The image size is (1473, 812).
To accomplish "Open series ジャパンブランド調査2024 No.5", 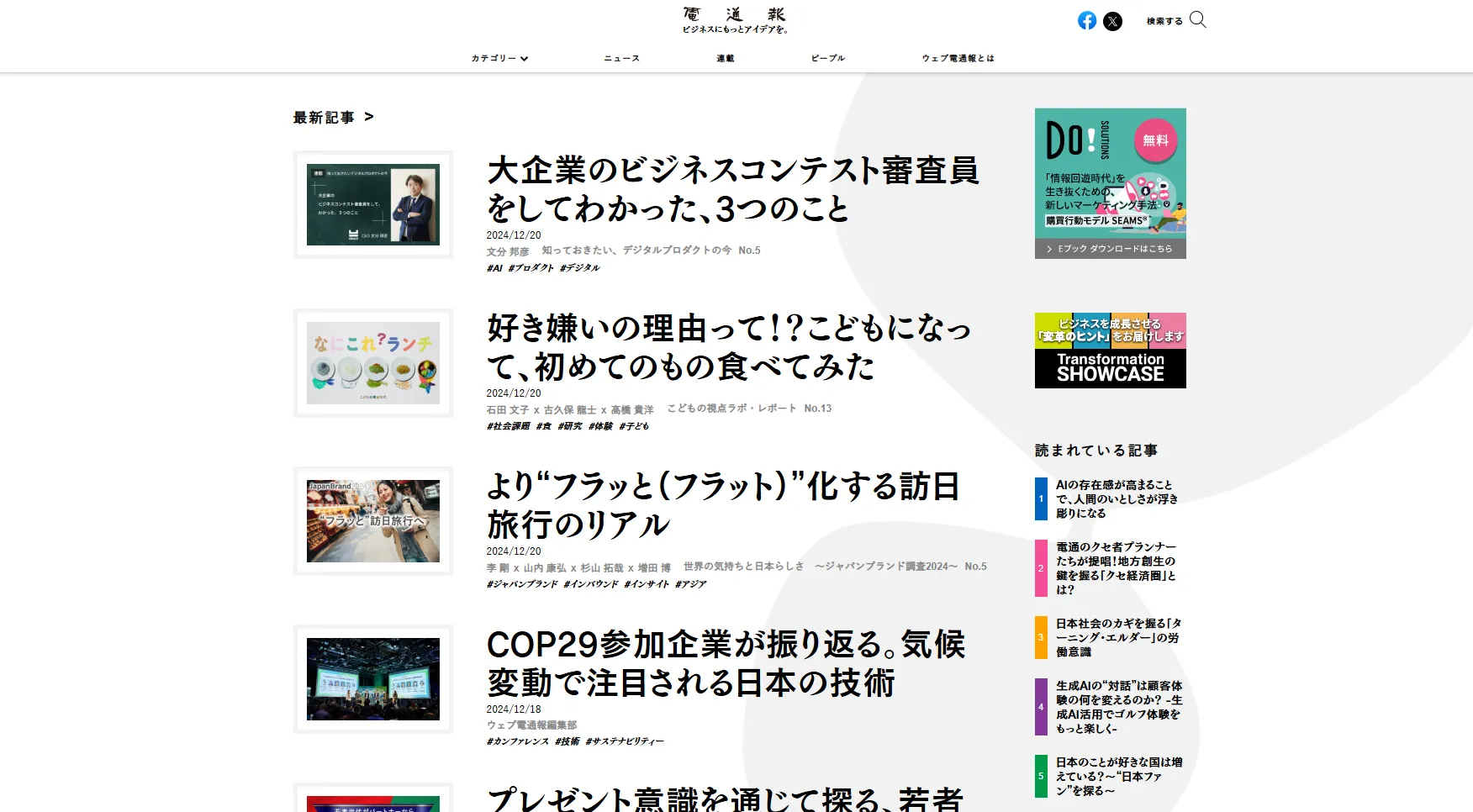I will point(836,567).
